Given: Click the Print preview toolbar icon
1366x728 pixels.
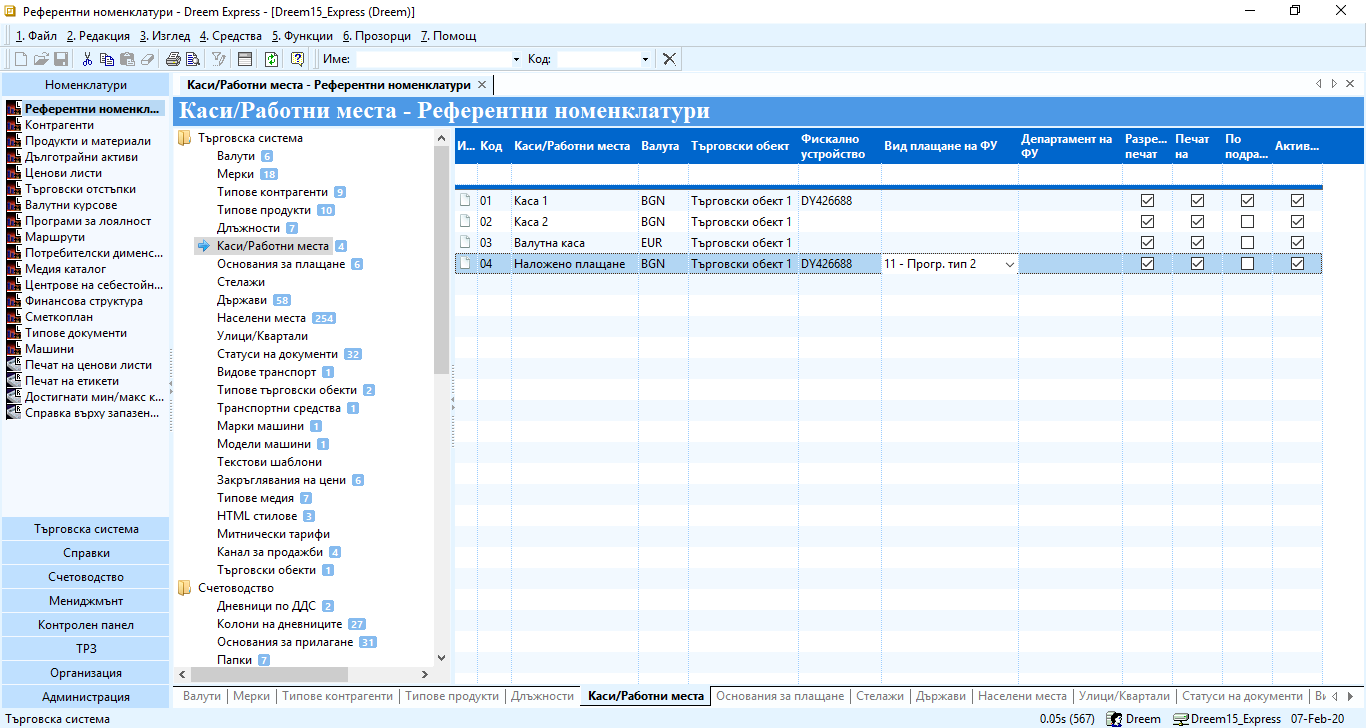Looking at the screenshot, I should [x=192, y=59].
